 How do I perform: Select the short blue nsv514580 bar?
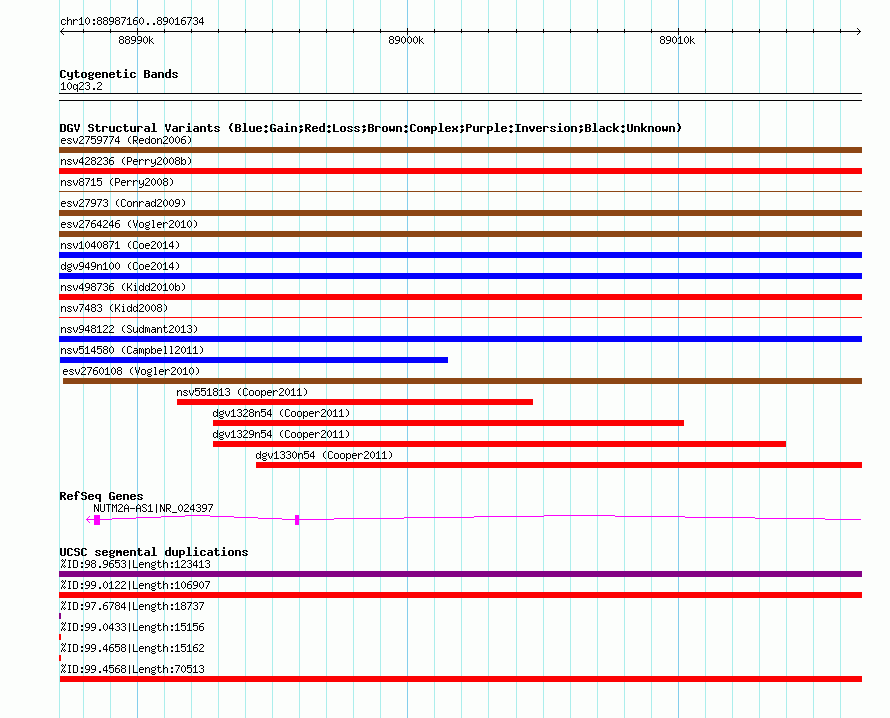click(x=254, y=360)
